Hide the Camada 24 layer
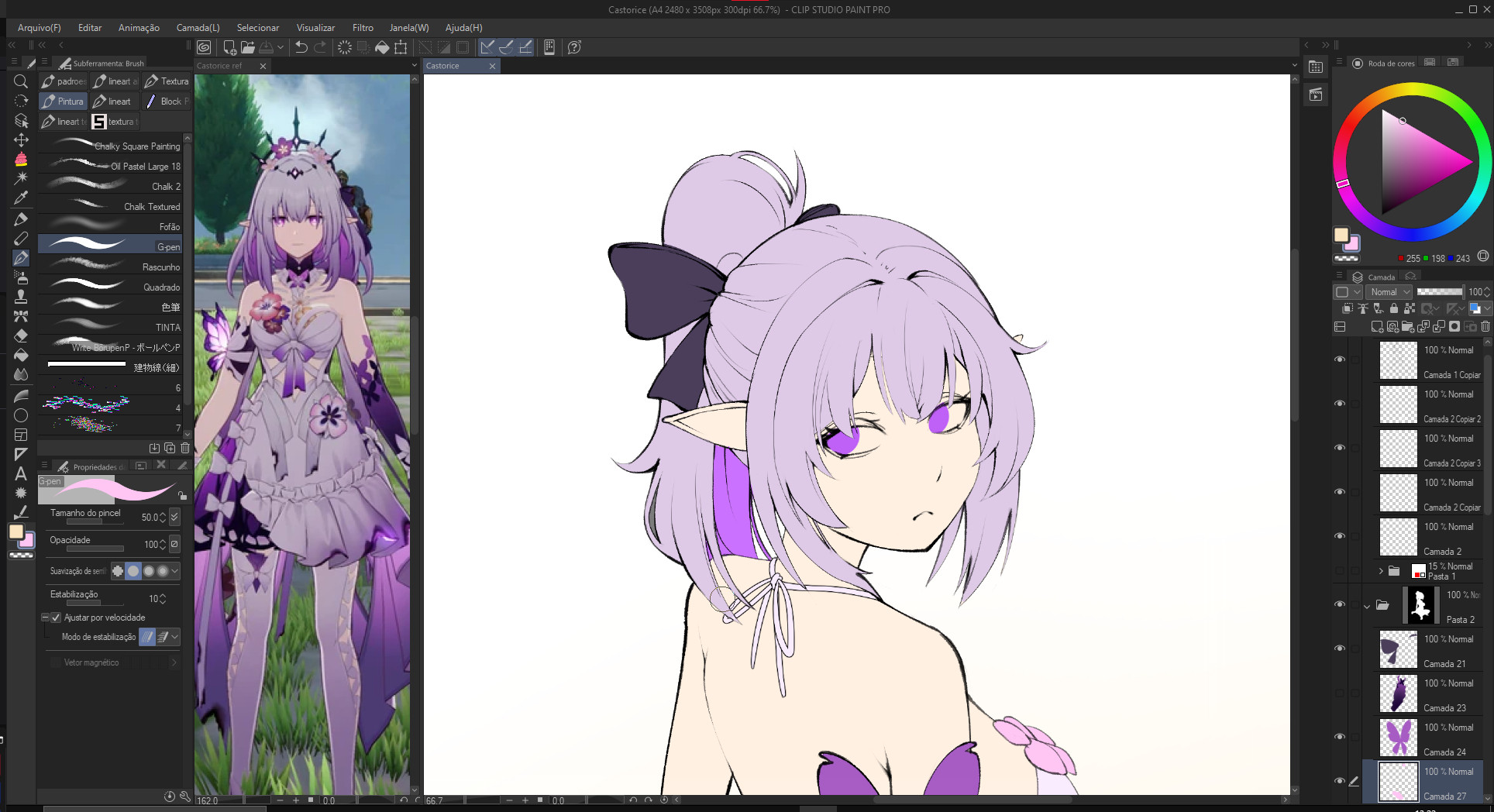 click(x=1340, y=737)
